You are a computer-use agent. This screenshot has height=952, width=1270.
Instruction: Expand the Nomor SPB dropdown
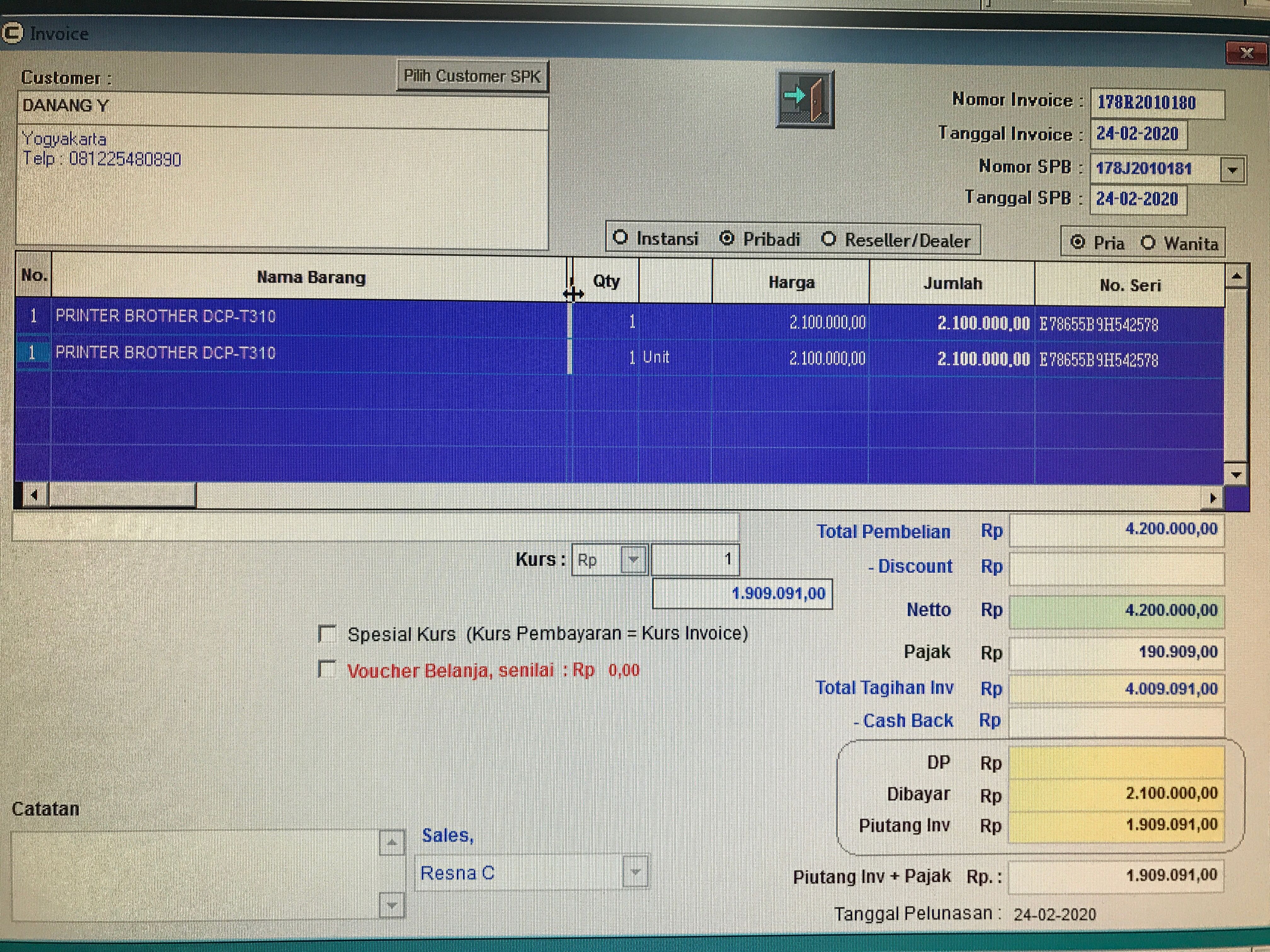(1232, 170)
